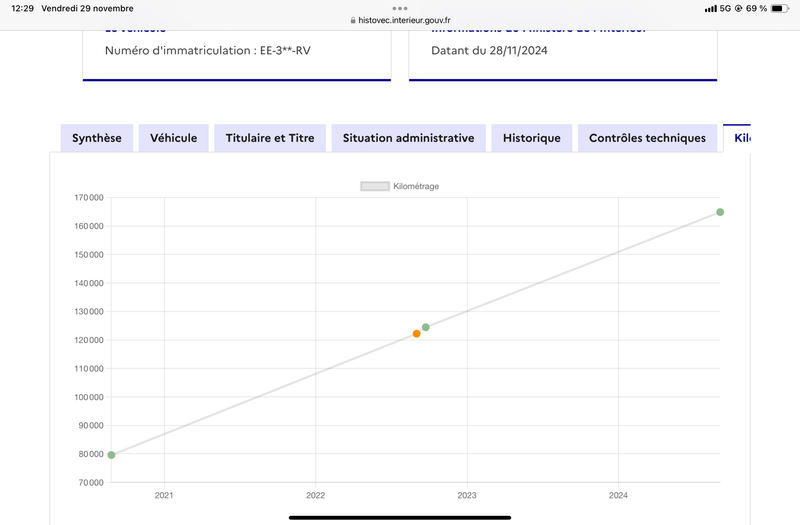Viewport: 800px width, 525px height.
Task: Click the 2021 x-axis label
Action: (164, 495)
